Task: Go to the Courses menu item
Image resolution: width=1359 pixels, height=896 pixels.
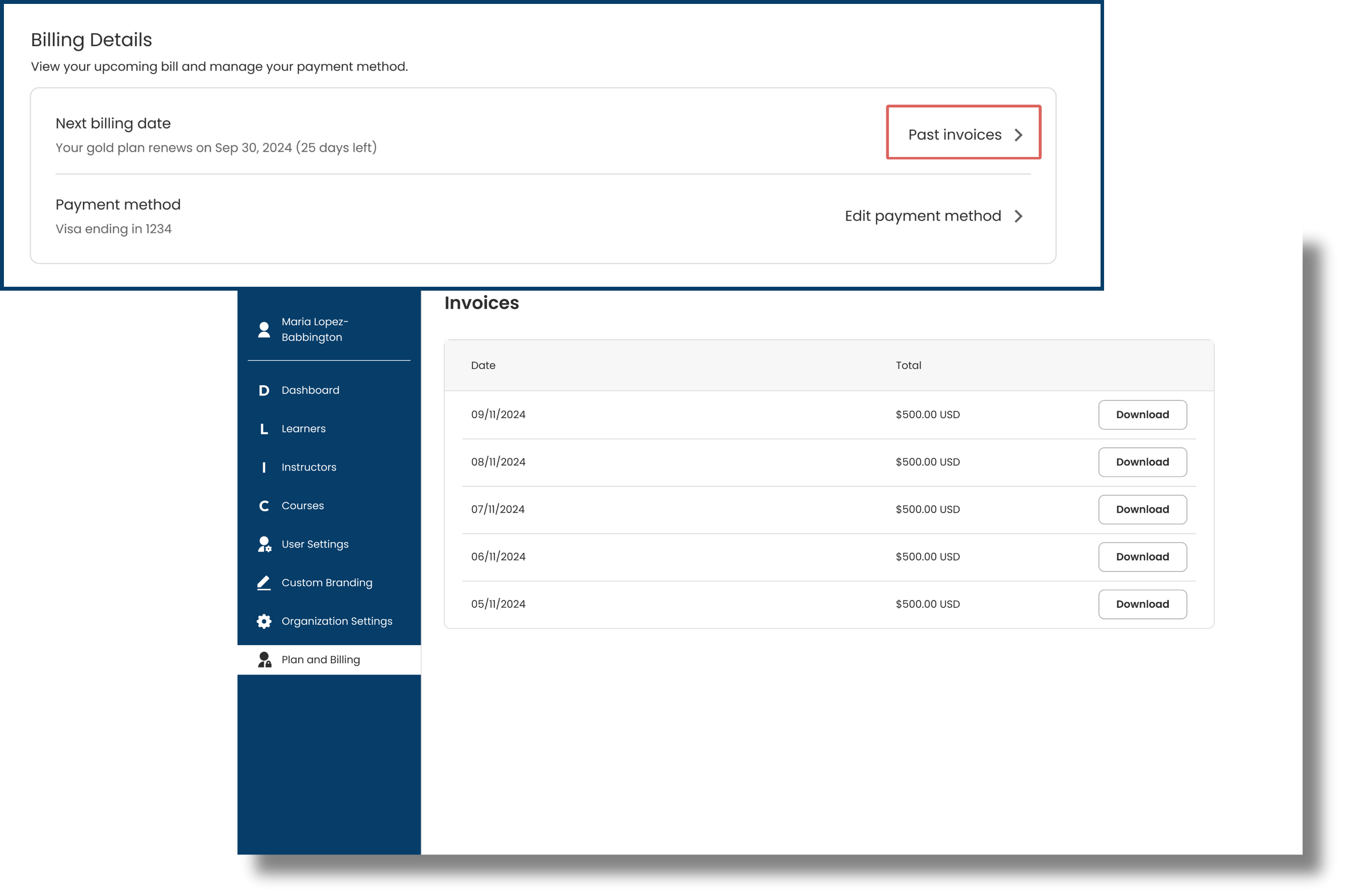Action: coord(302,506)
